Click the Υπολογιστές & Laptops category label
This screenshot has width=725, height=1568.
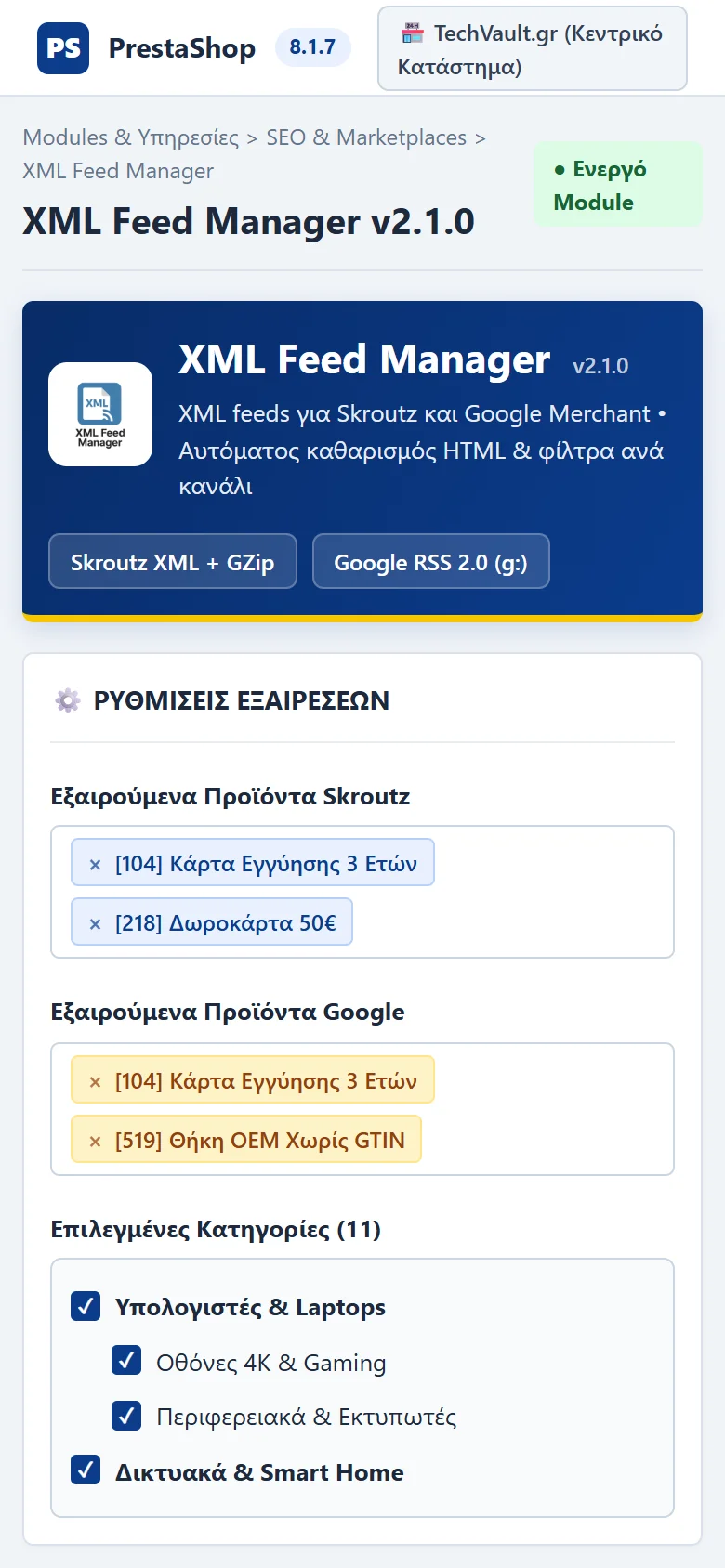point(250,1307)
